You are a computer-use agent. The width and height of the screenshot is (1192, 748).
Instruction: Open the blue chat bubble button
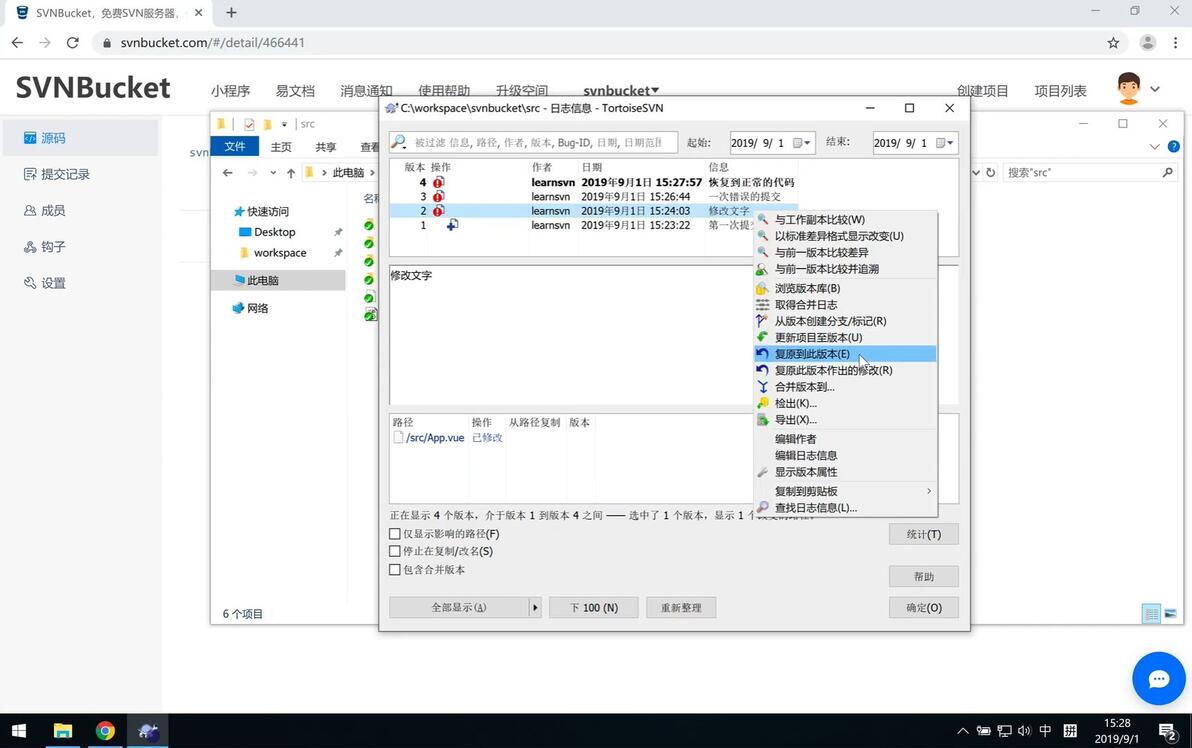[x=1159, y=679]
